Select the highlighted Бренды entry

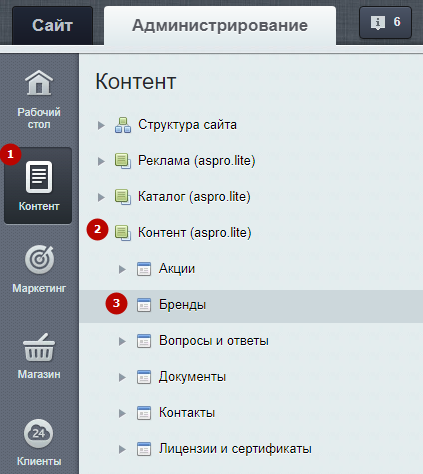(251, 306)
